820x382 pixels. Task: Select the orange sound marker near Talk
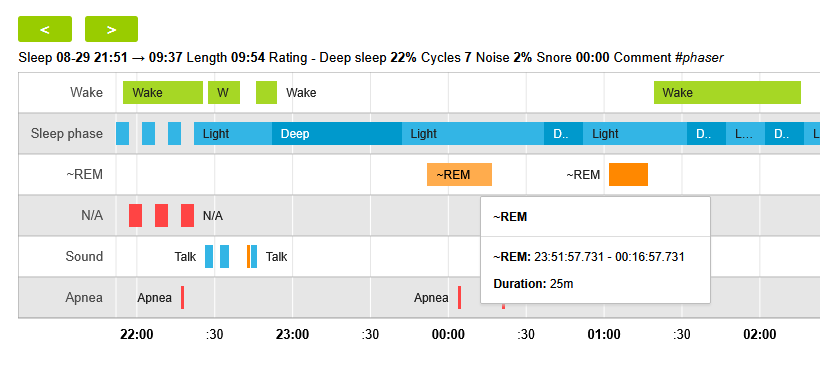coord(248,256)
